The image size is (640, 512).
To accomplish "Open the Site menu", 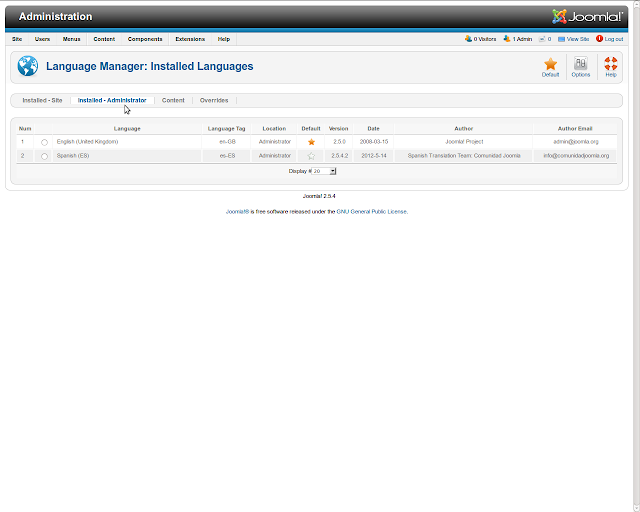I will tap(17, 39).
